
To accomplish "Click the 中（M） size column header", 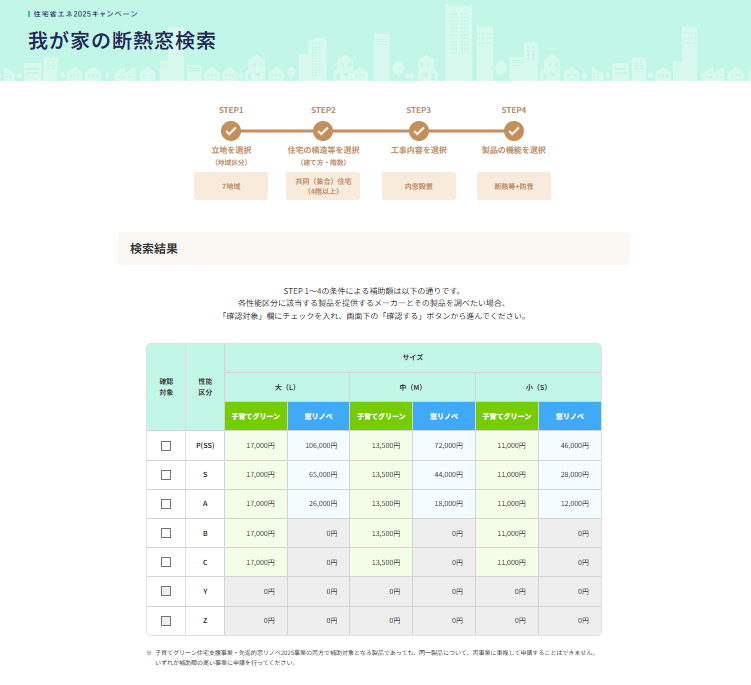I will [412, 387].
